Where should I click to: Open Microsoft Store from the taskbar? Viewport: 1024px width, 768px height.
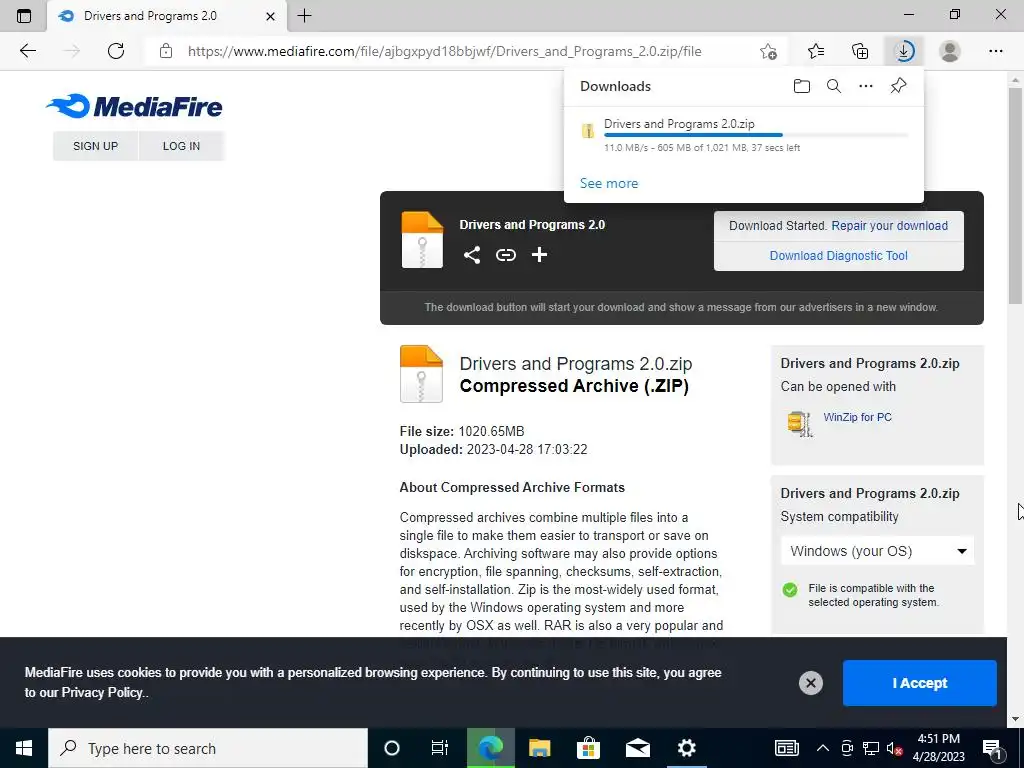[588, 748]
